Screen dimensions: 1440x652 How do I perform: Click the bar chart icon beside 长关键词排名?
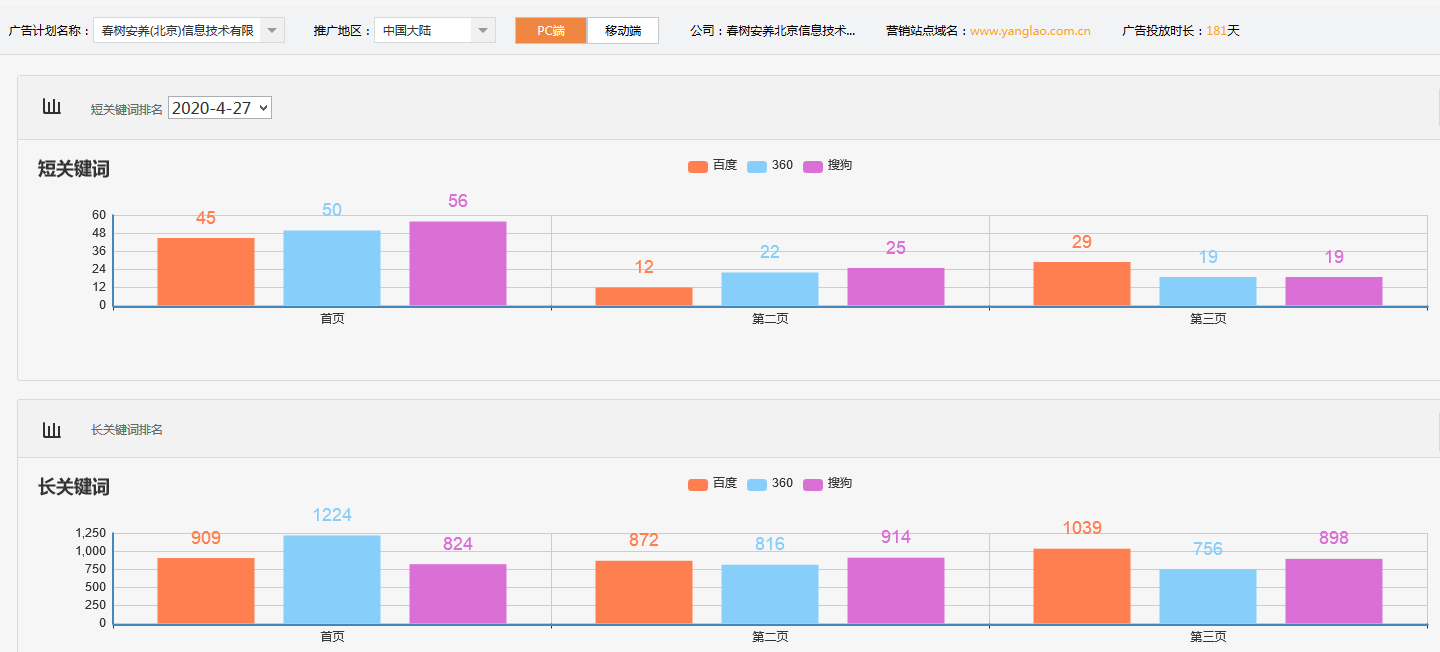tap(52, 428)
